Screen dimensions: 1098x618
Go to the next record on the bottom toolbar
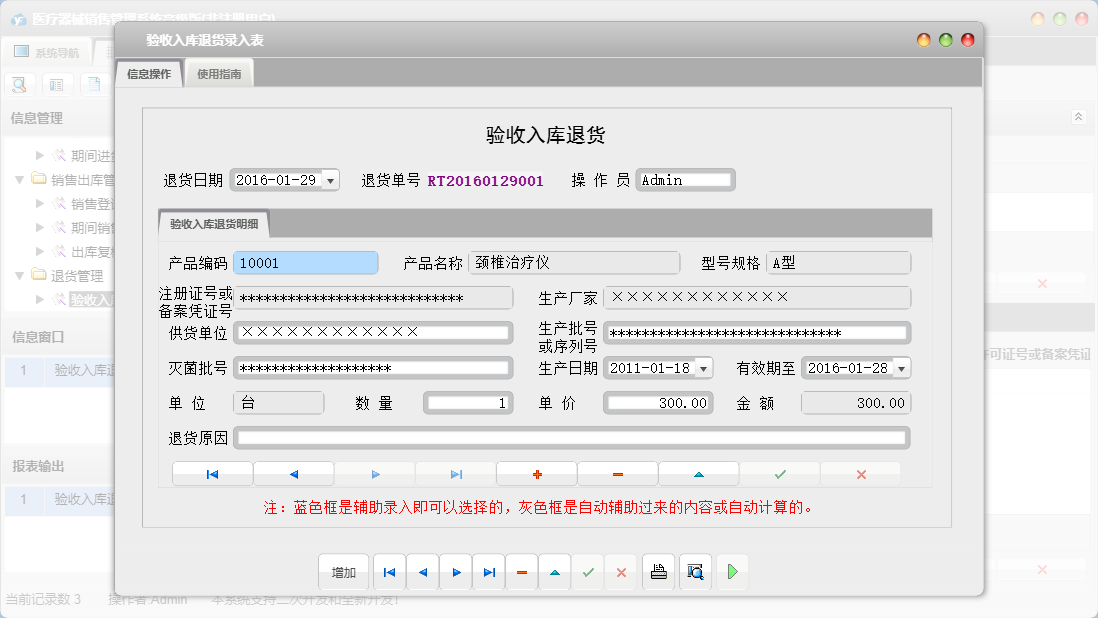455,572
